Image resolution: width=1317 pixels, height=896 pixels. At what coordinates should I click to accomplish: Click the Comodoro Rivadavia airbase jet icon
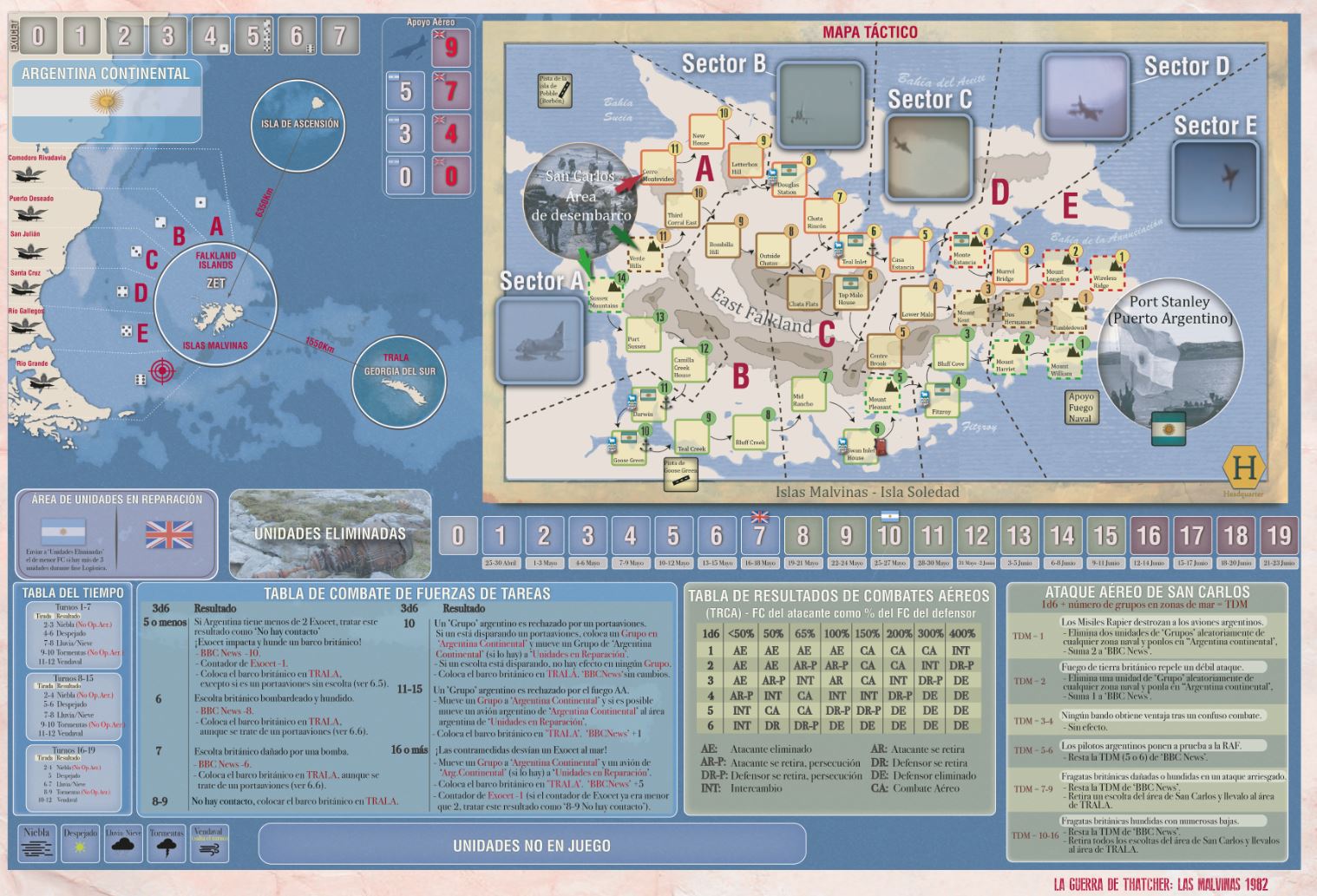coord(28,174)
